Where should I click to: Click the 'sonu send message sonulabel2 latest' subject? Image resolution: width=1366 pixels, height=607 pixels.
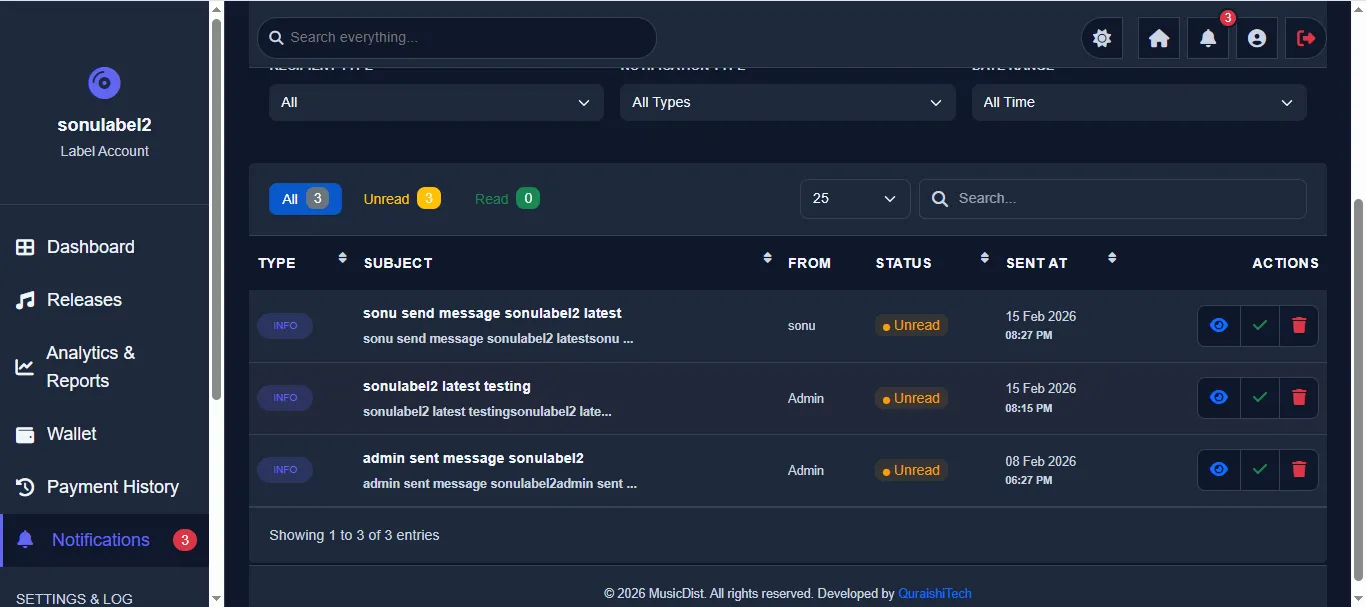pyautogui.click(x=492, y=313)
